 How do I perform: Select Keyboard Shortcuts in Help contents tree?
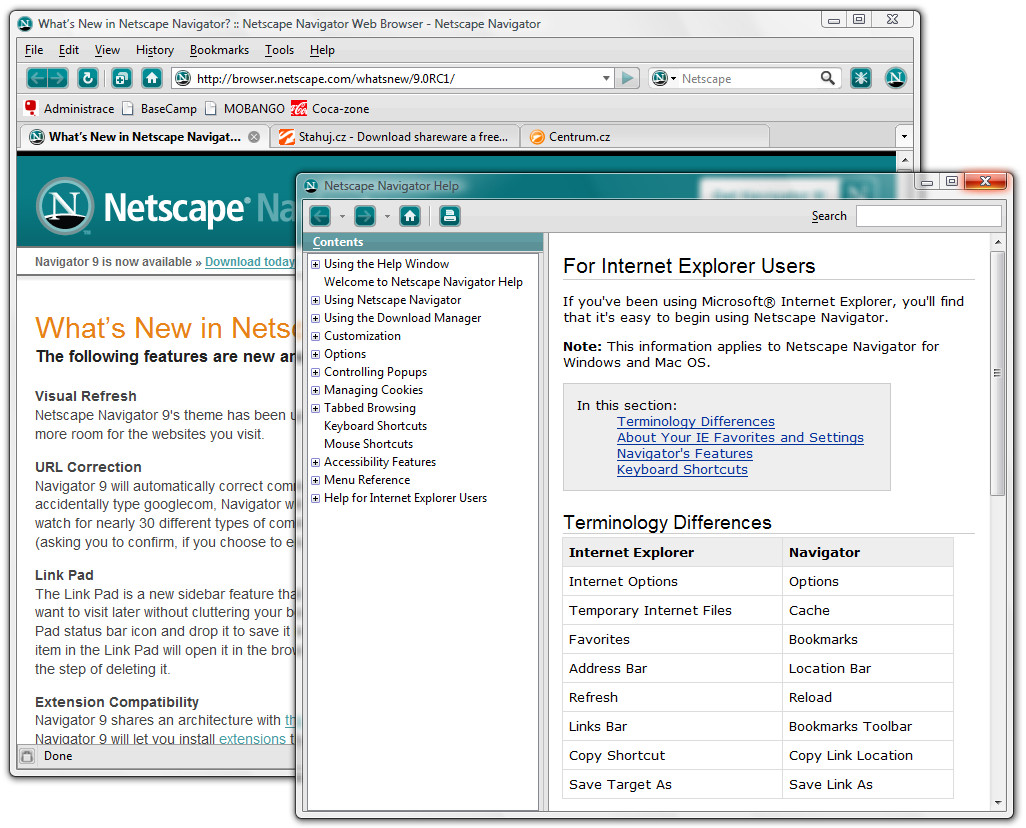(376, 426)
